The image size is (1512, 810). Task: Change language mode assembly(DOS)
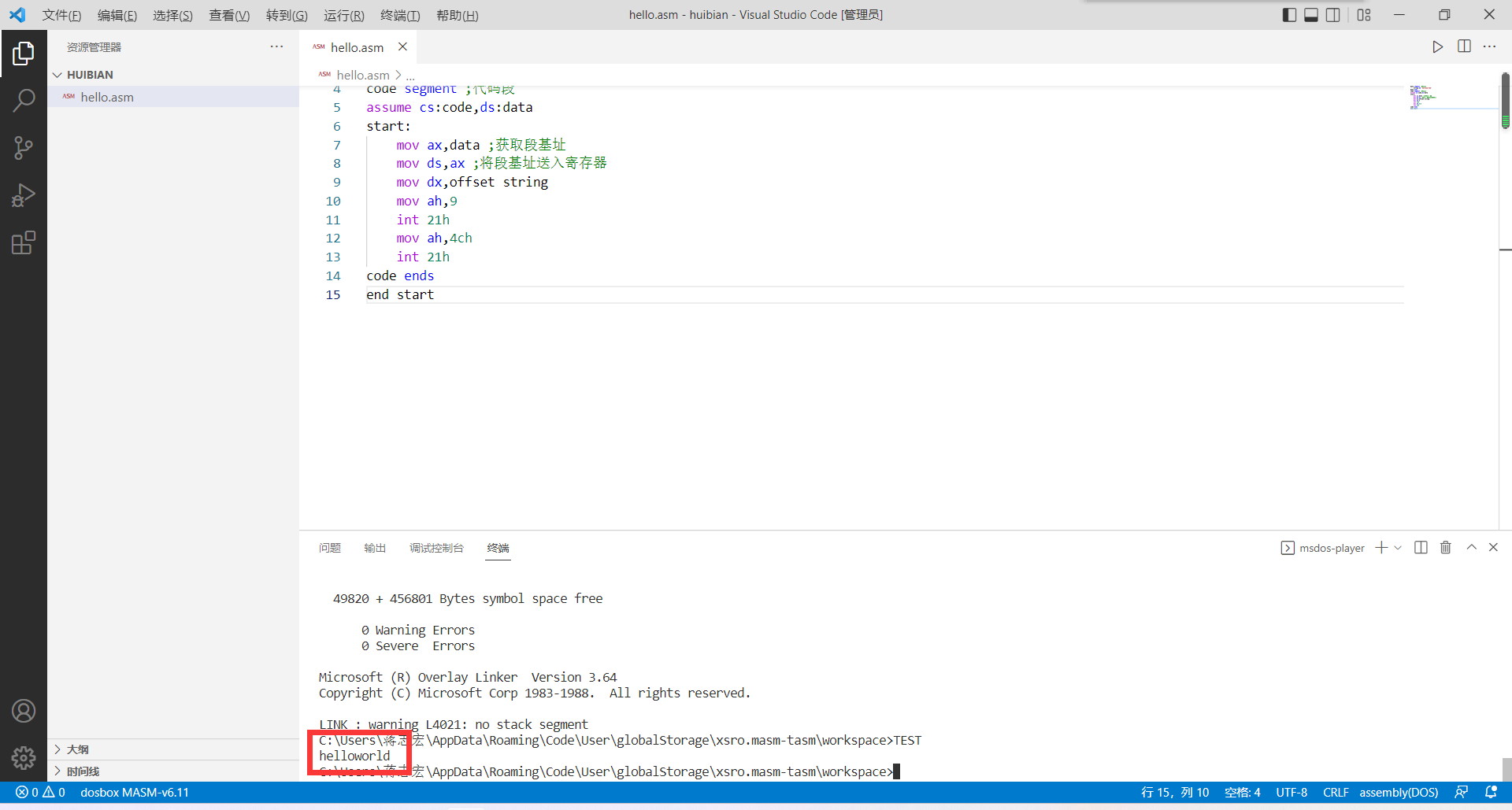(1399, 792)
